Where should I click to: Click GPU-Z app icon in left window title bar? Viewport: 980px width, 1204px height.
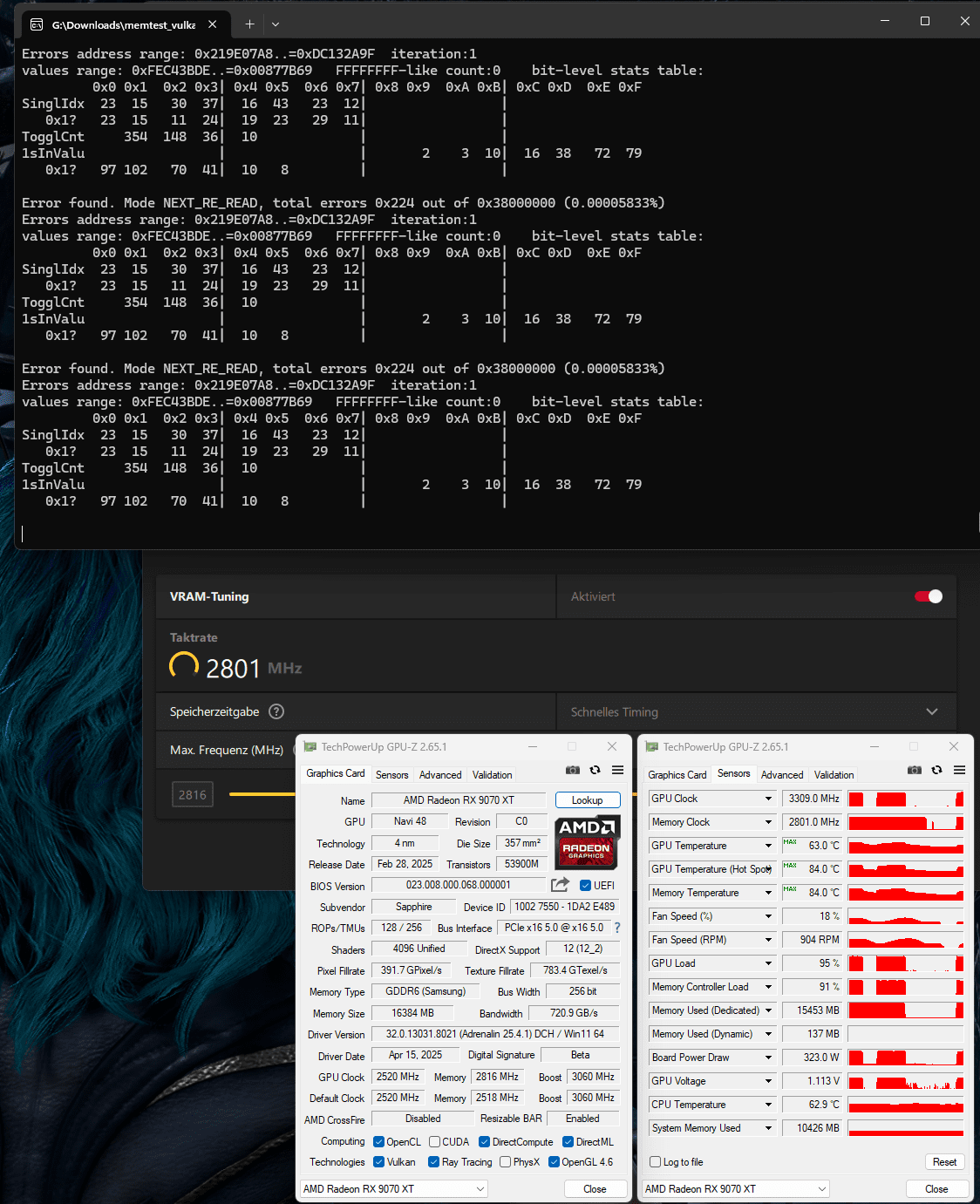tap(310, 747)
